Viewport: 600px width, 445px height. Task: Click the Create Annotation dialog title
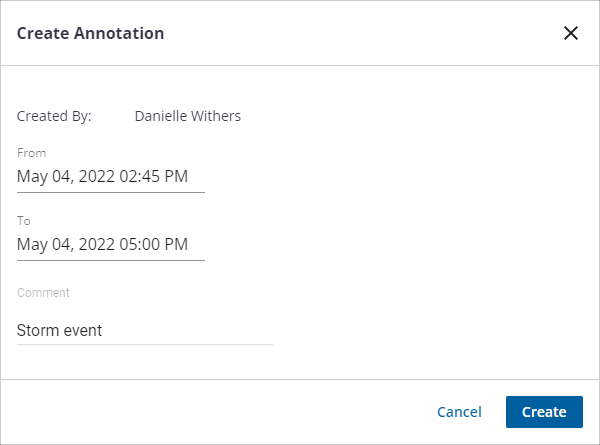[x=91, y=33]
